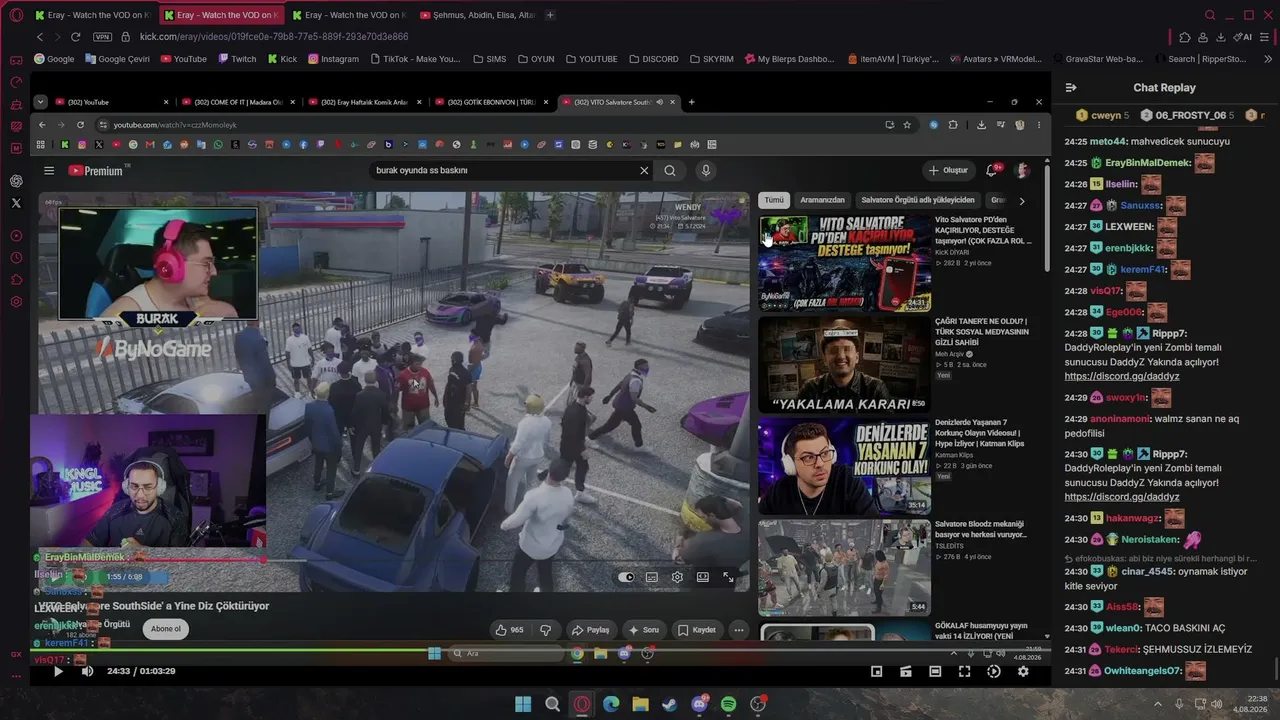Open the ÇAĞRI TANER'E NE OLDU video thumbnail
1280x720 pixels.
(844, 364)
